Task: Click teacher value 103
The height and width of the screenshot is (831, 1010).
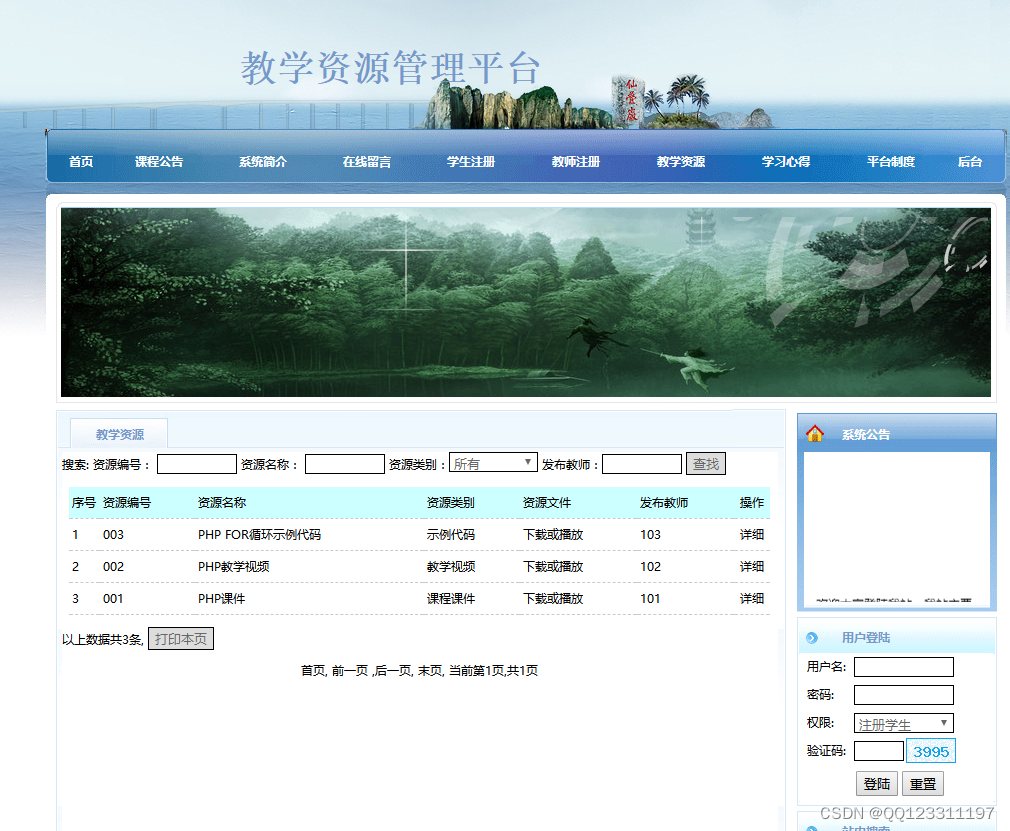Action: pyautogui.click(x=650, y=535)
